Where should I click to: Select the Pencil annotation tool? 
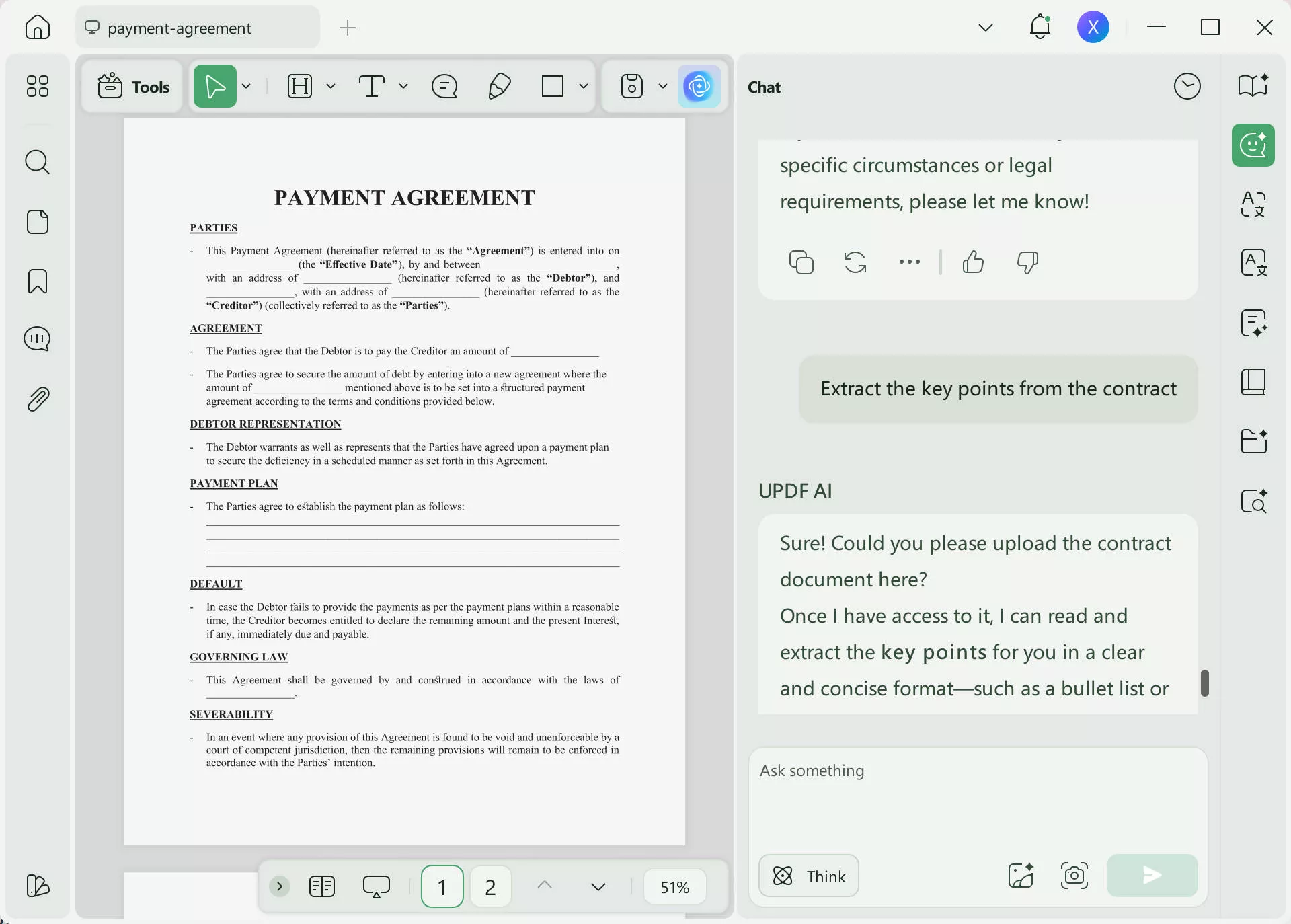[x=499, y=86]
